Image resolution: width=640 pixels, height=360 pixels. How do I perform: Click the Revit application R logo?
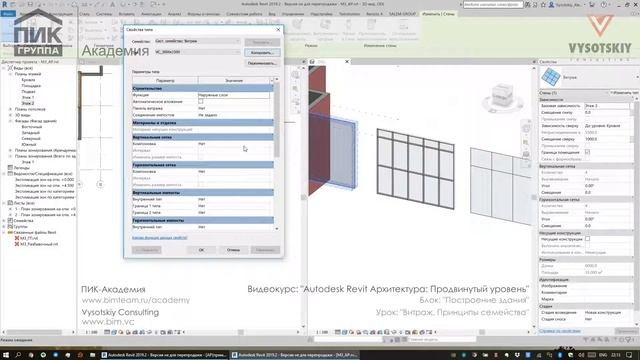click(5, 4)
